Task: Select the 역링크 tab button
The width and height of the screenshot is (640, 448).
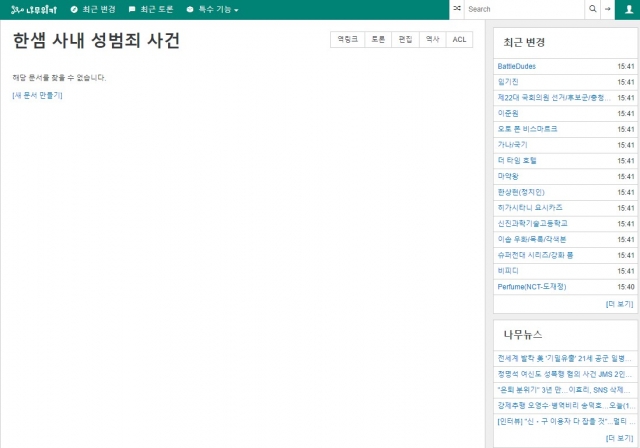Action: tap(347, 40)
